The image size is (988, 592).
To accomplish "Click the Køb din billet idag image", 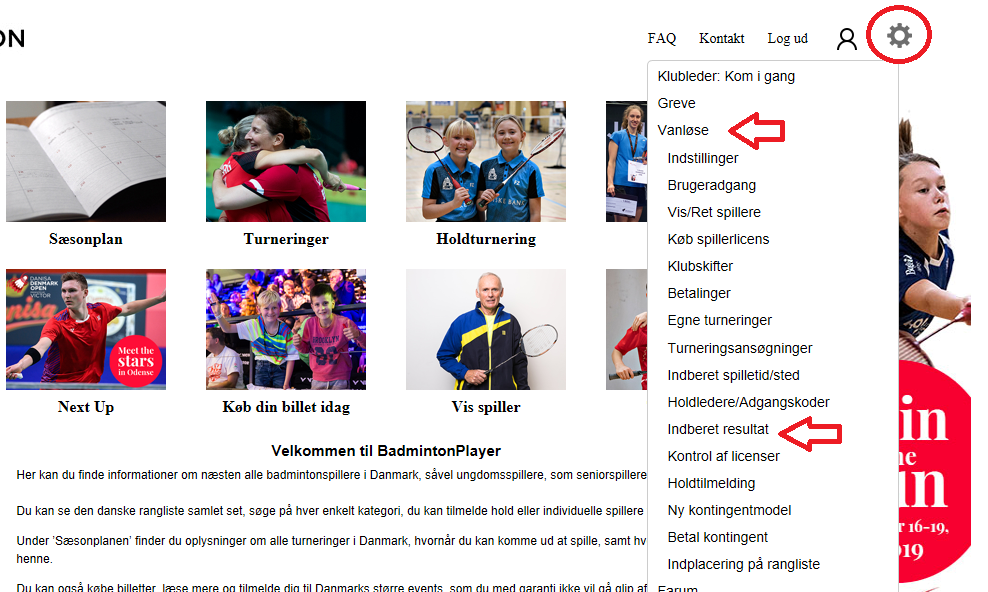I will 285,329.
